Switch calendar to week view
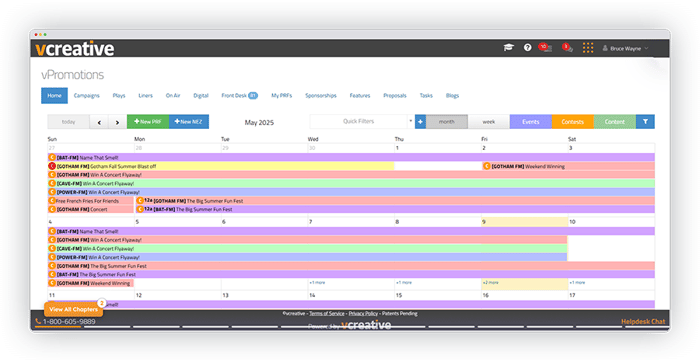 coord(489,121)
